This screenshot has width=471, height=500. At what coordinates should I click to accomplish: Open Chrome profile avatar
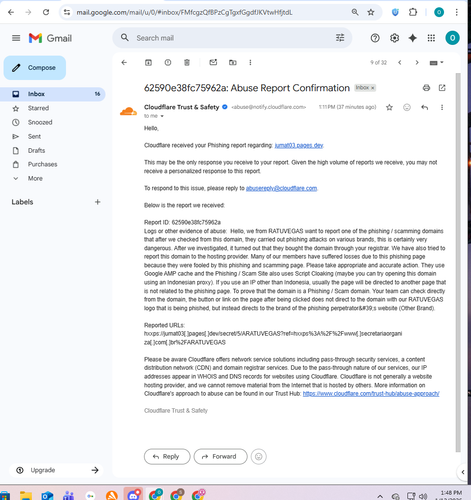click(439, 12)
